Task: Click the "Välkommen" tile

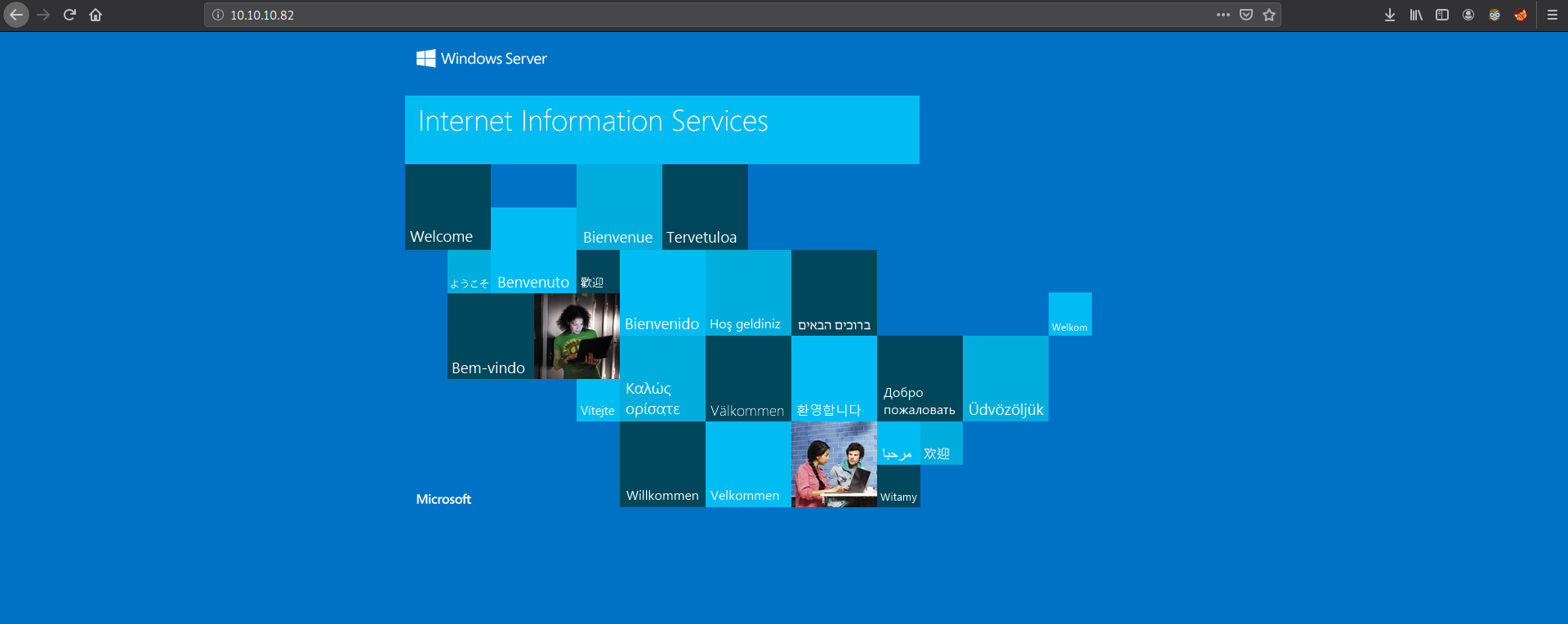Action: (748, 378)
